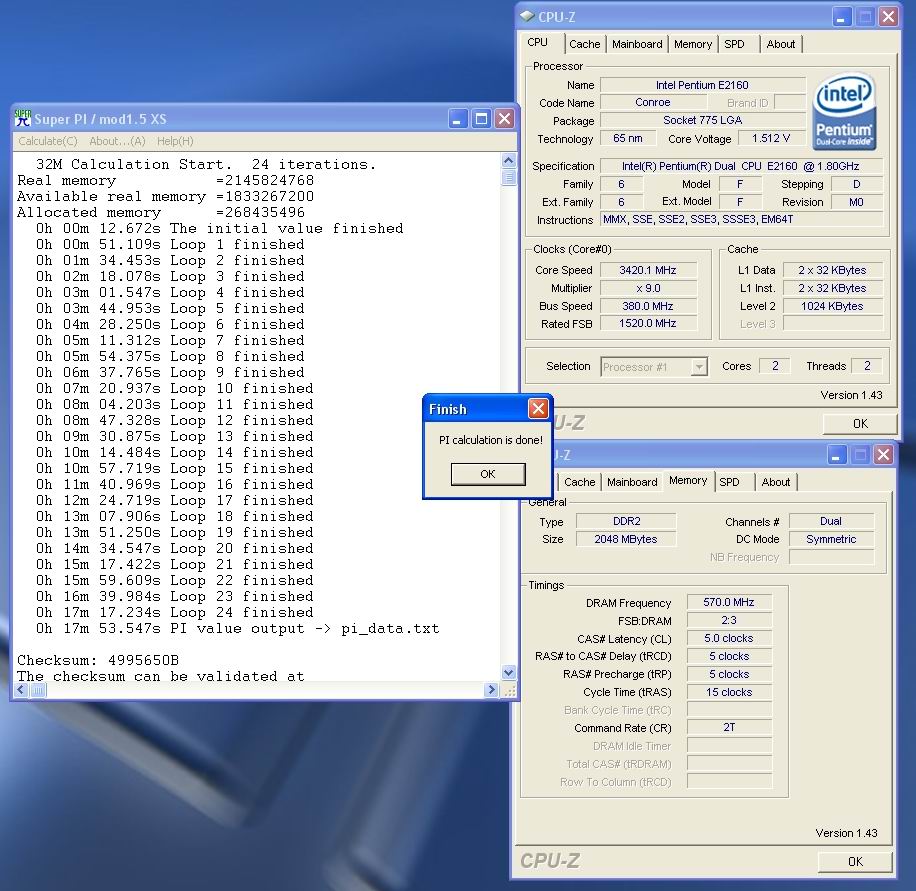The height and width of the screenshot is (891, 916).
Task: Click the Intel Pentium logo in CPU-Z
Action: [x=844, y=110]
